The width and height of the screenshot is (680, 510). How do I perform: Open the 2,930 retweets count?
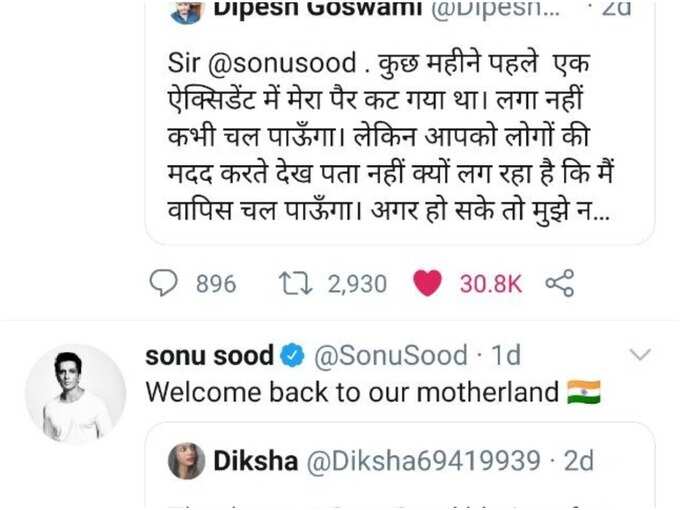coord(357,284)
